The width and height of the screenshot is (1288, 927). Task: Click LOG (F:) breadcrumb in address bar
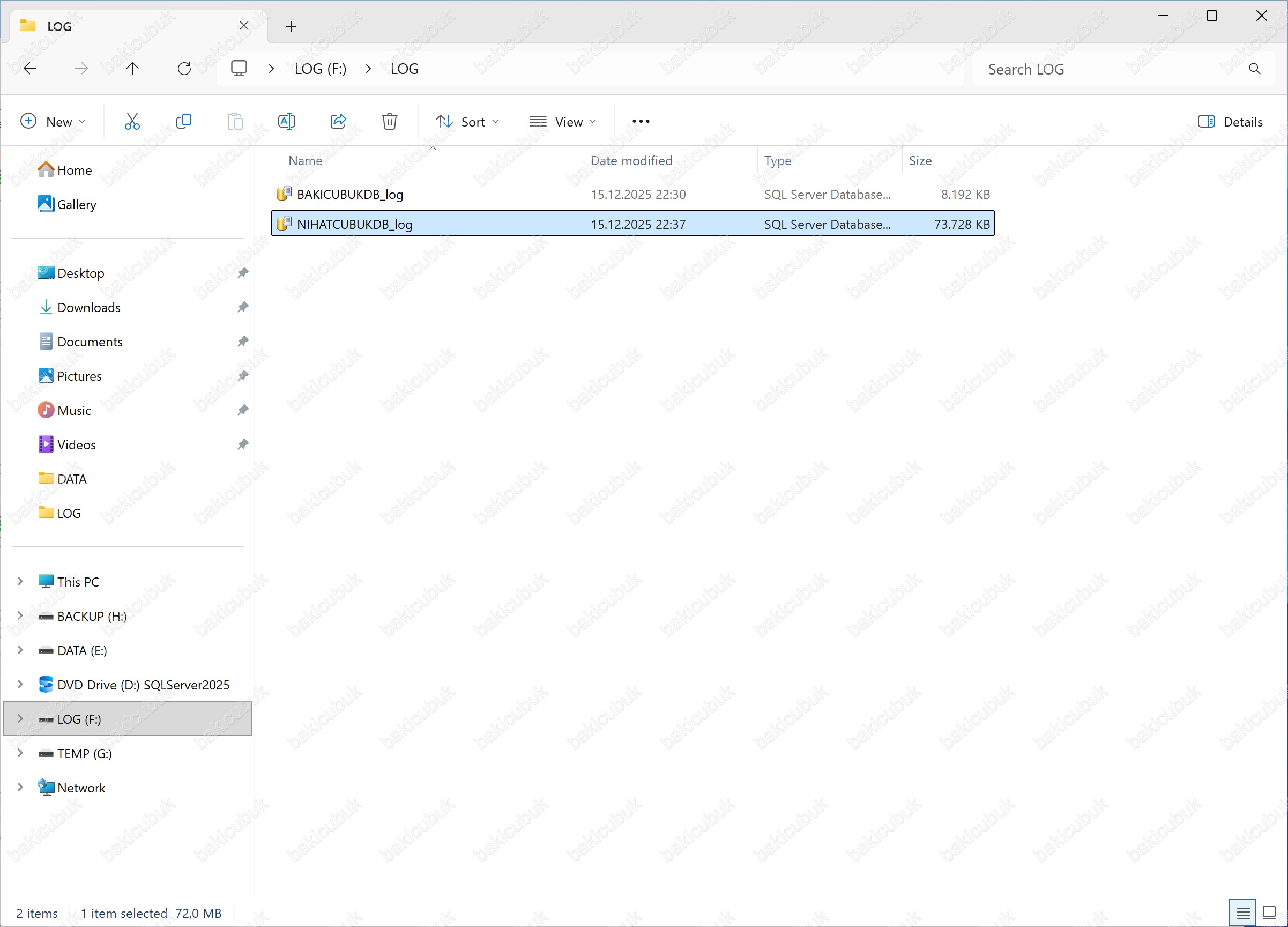click(x=321, y=69)
